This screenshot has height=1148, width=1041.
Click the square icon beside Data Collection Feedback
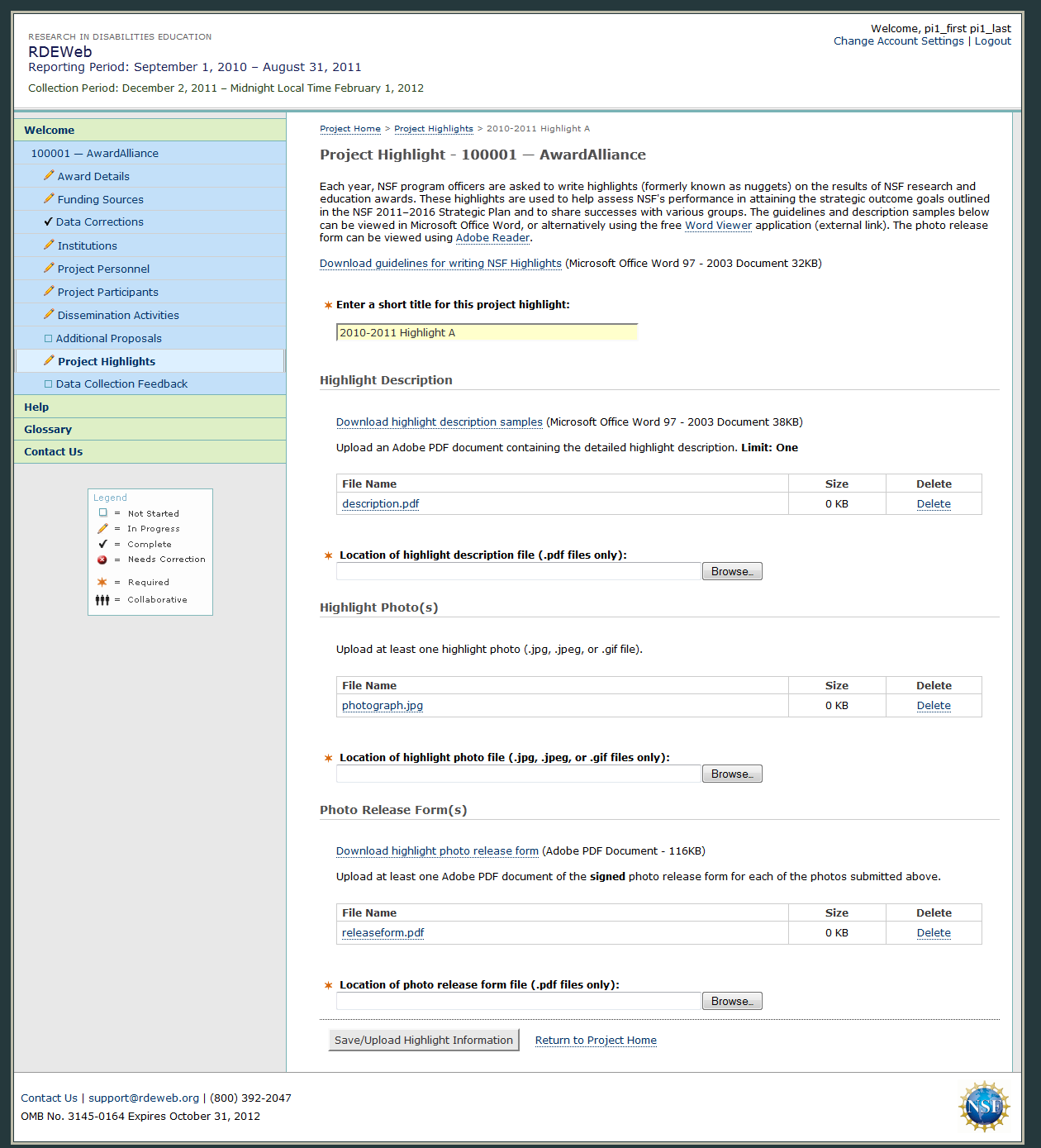(x=48, y=383)
